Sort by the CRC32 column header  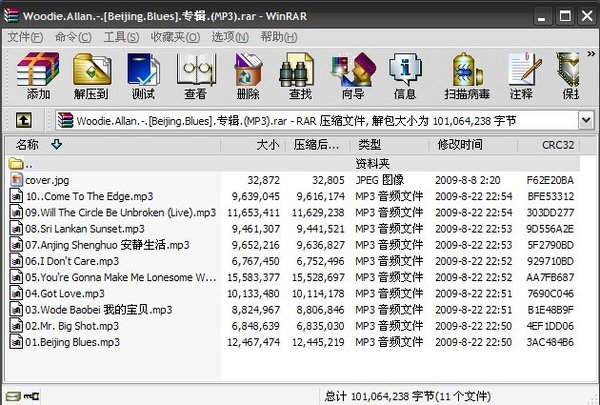point(549,145)
